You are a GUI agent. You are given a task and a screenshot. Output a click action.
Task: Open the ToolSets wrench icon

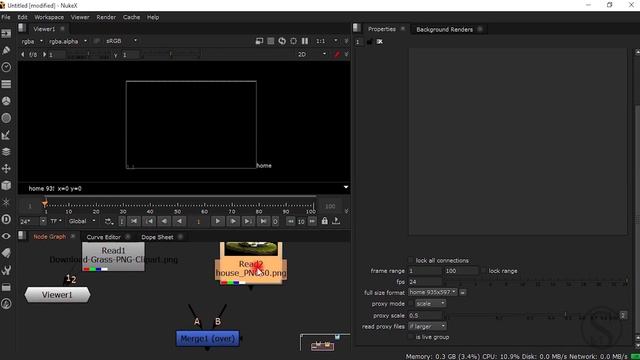click(x=6, y=270)
